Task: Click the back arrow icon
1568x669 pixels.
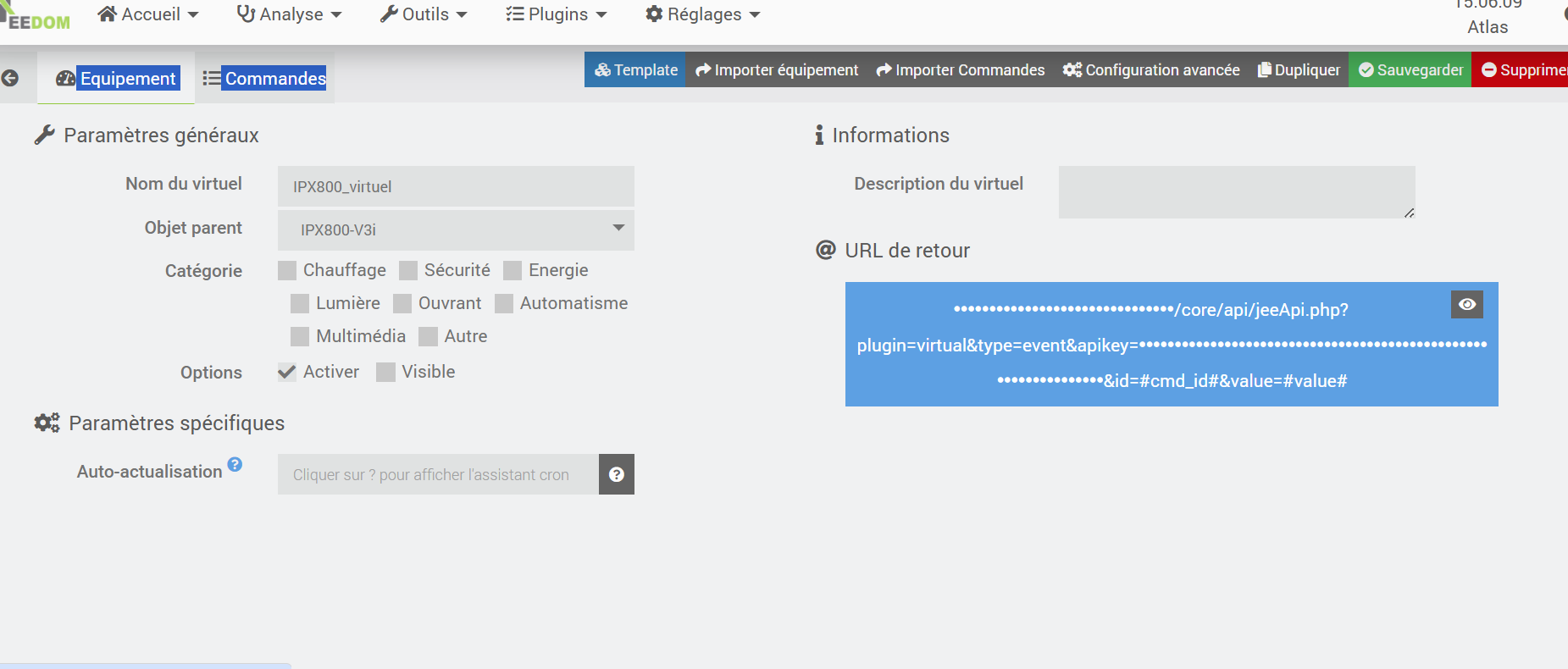Action: click(10, 79)
